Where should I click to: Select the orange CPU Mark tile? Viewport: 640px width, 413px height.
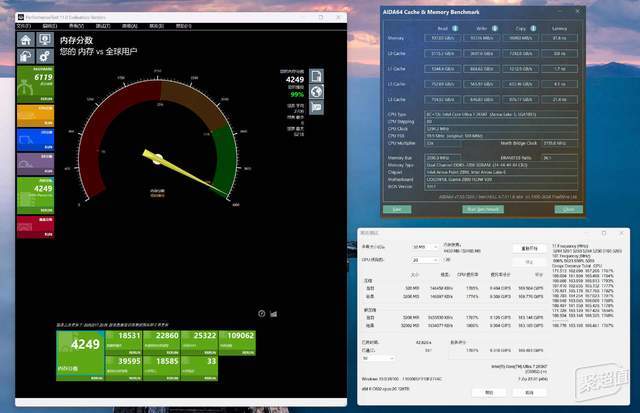(36, 115)
